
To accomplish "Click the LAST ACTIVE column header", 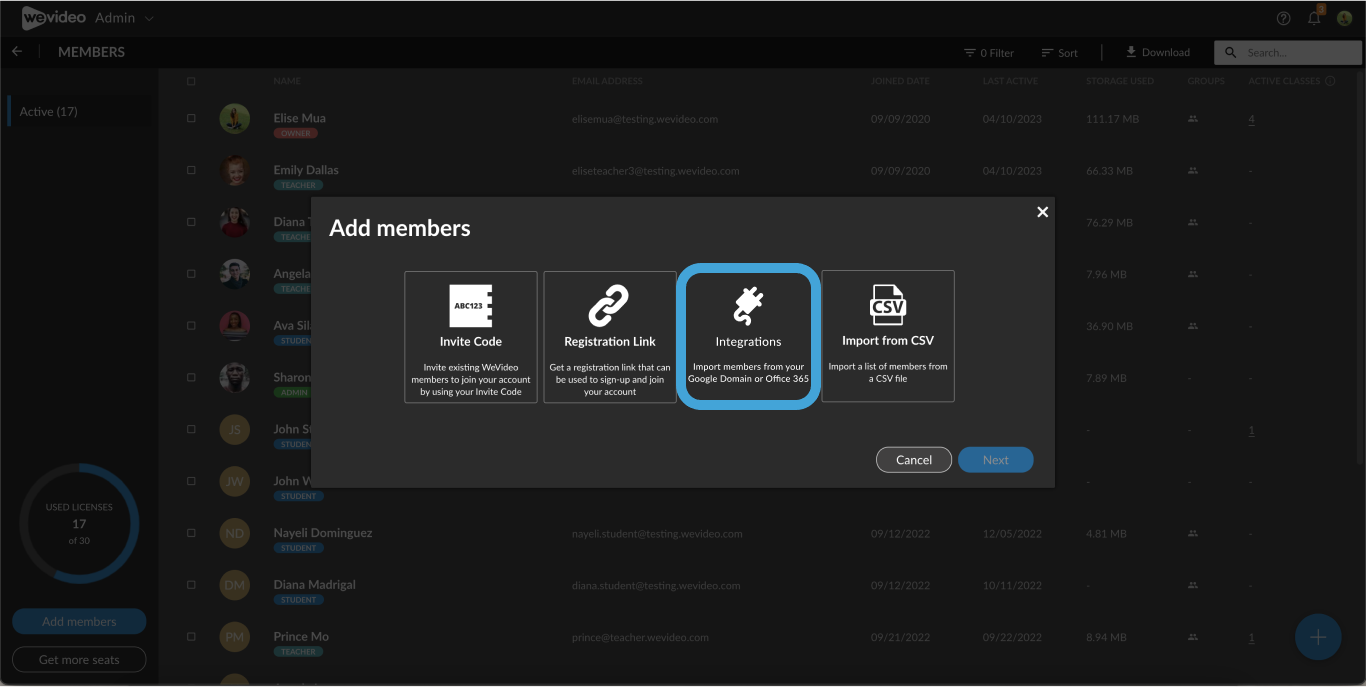I will click(1010, 81).
